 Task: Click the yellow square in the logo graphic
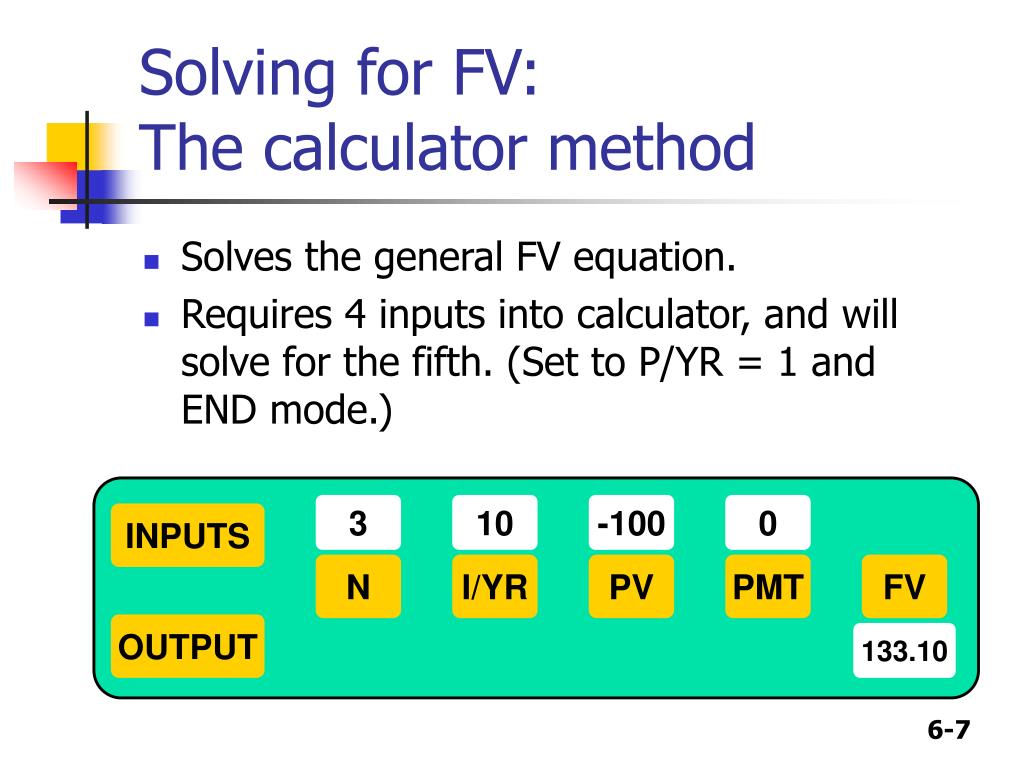pos(66,144)
